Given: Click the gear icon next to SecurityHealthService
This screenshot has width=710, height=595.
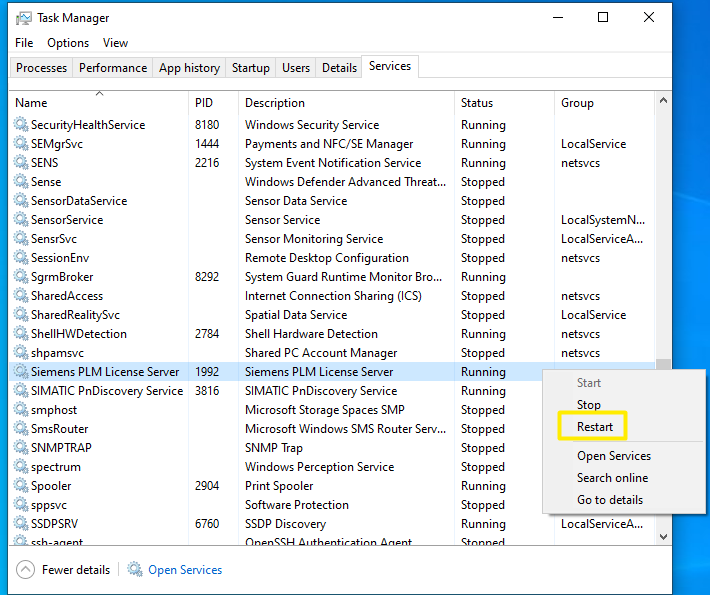Looking at the screenshot, I should pyautogui.click(x=21, y=125).
